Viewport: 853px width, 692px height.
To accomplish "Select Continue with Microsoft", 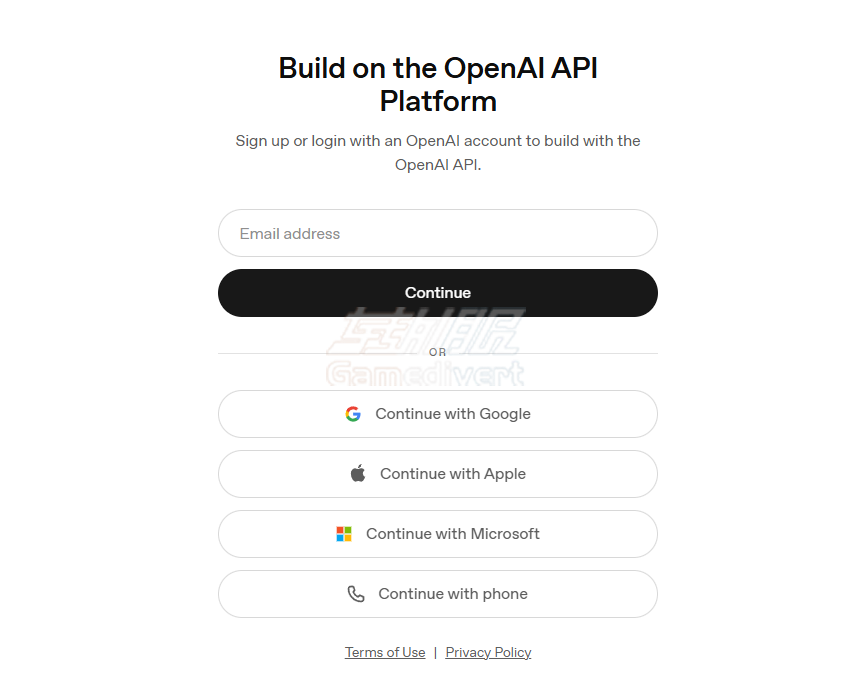I will click(x=438, y=533).
